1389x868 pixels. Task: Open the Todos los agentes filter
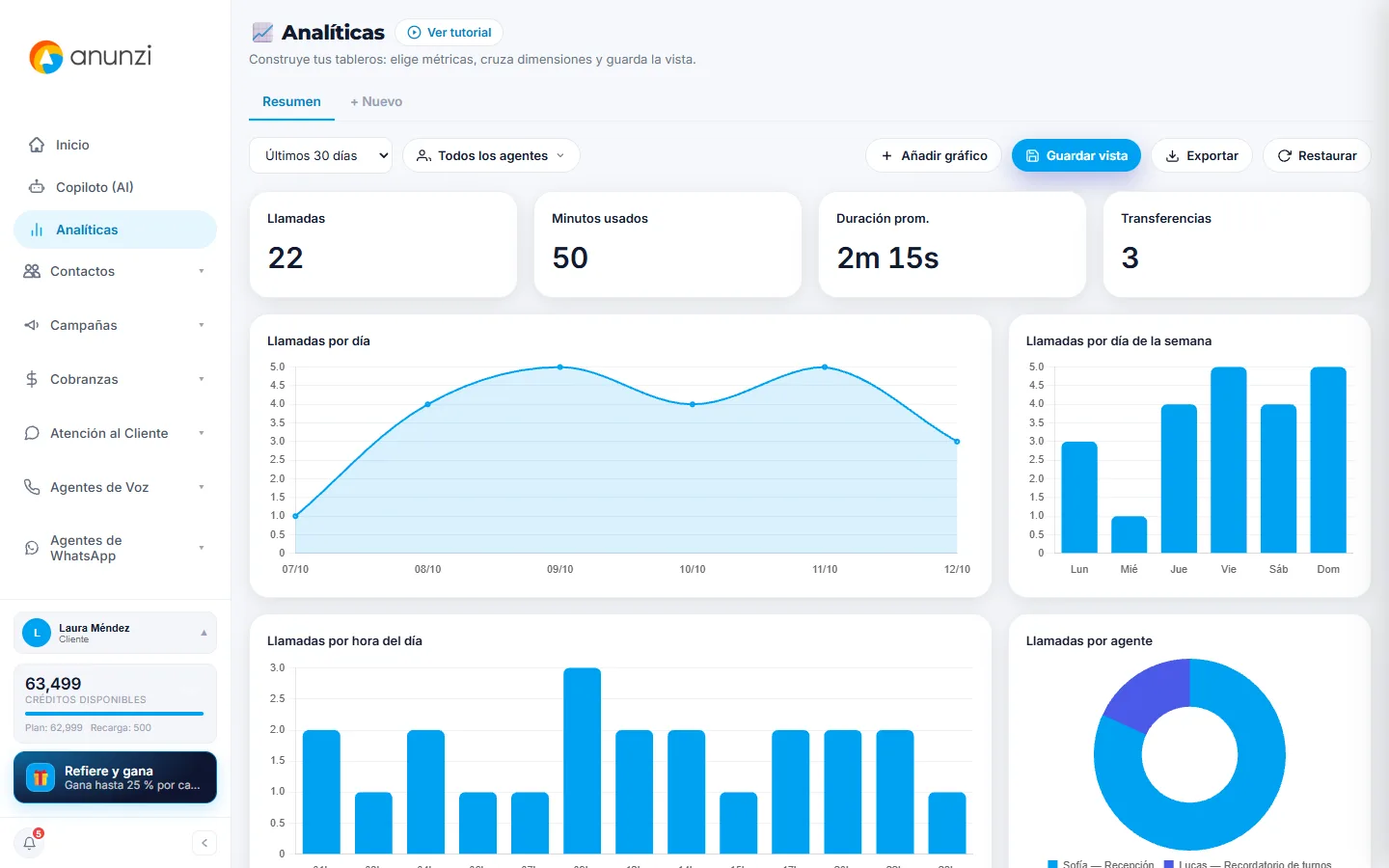click(x=491, y=155)
